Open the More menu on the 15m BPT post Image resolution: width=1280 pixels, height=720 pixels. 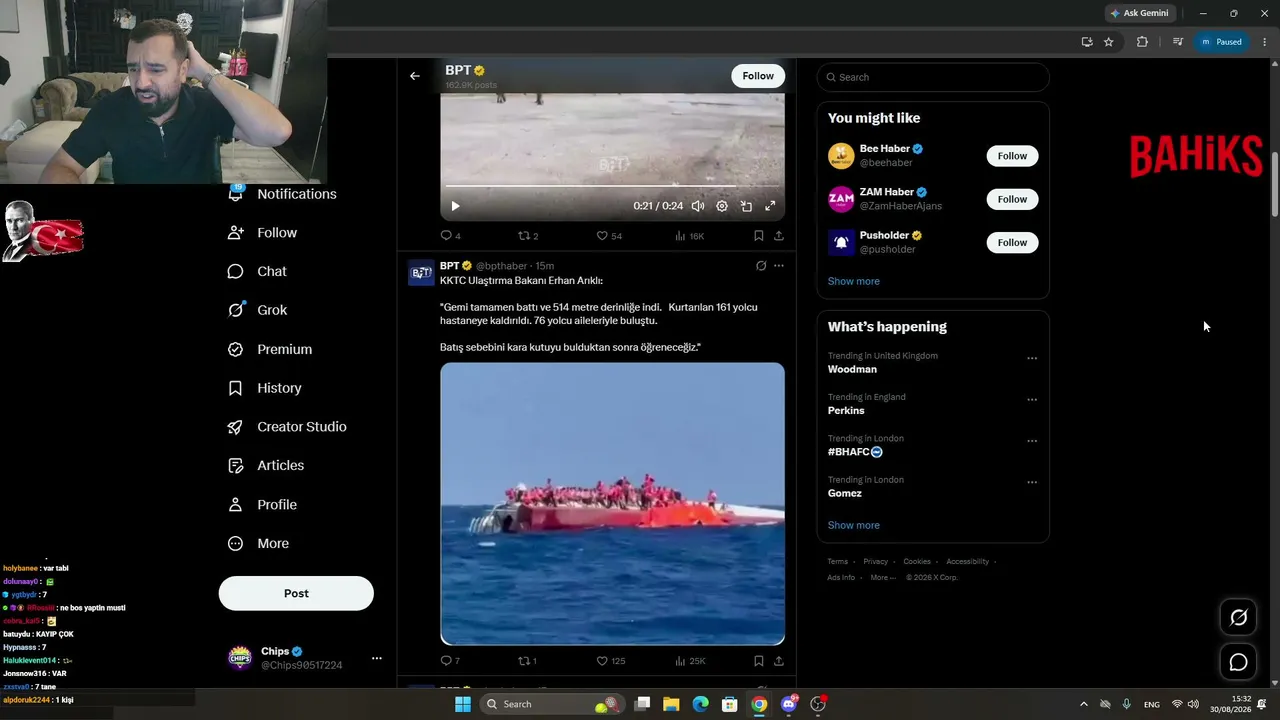(779, 266)
